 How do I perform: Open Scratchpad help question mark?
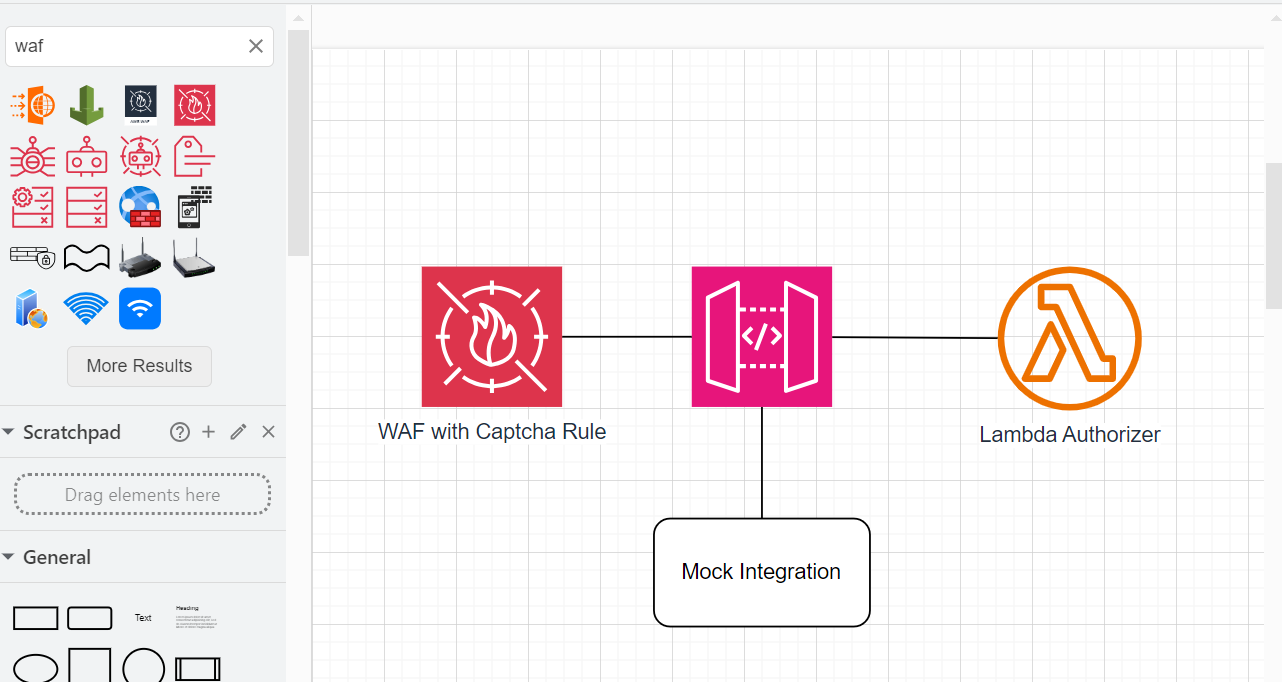[180, 432]
